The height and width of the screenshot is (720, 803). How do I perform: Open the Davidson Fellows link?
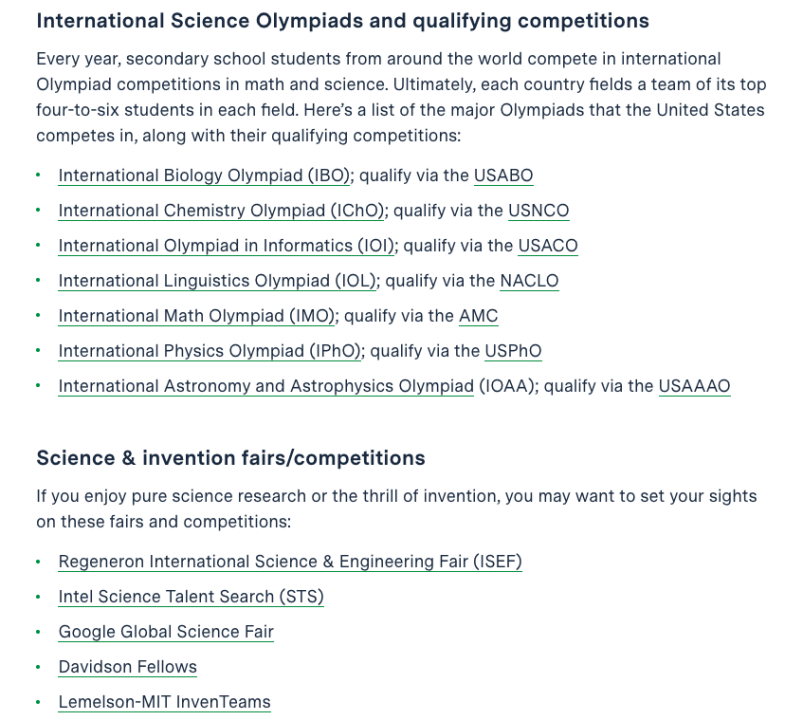tap(128, 667)
